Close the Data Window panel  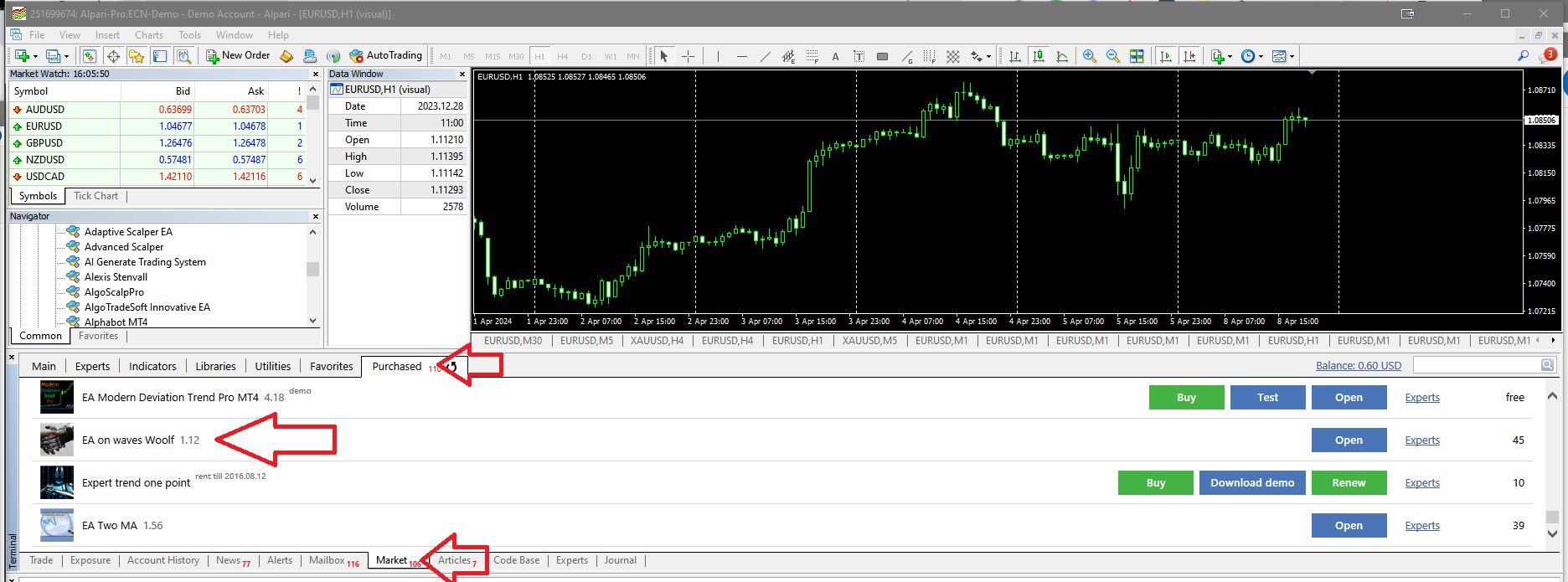462,74
